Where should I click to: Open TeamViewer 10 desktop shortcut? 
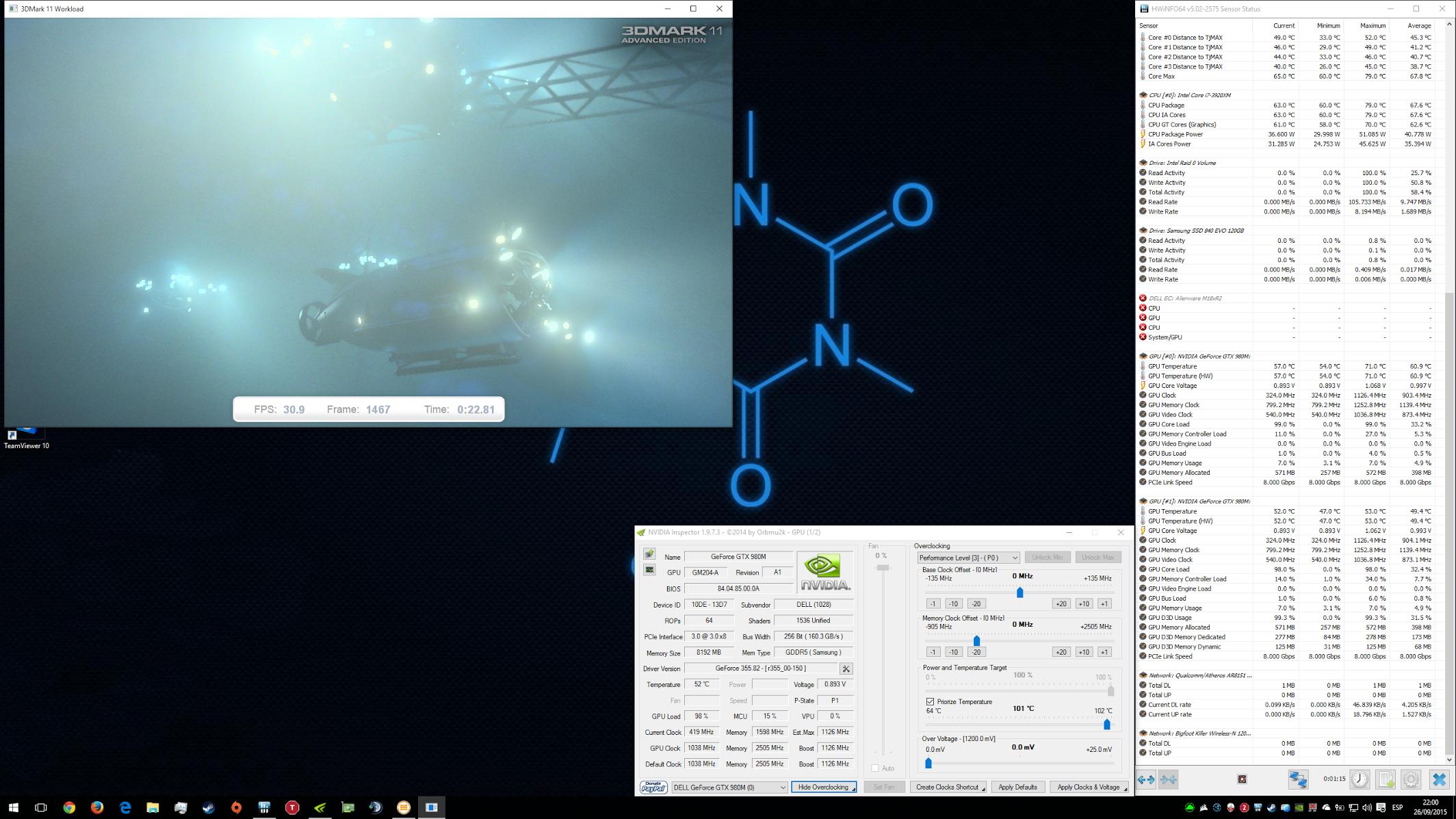click(x=26, y=438)
